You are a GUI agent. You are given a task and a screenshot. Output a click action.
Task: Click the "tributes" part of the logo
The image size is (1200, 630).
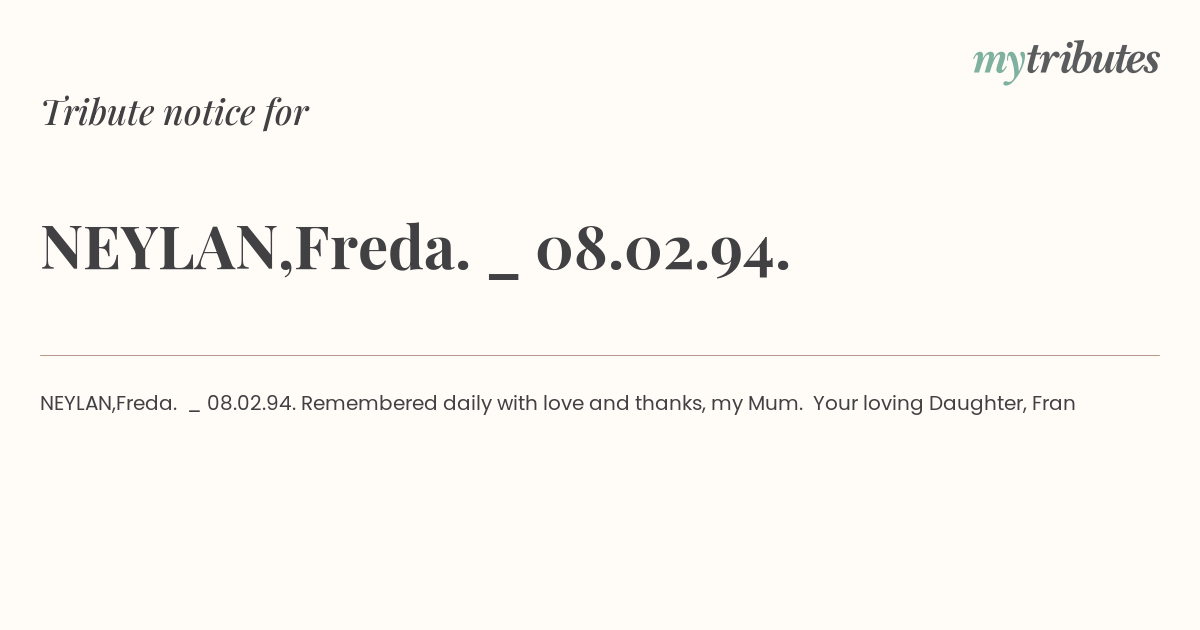pyautogui.click(x=1093, y=59)
